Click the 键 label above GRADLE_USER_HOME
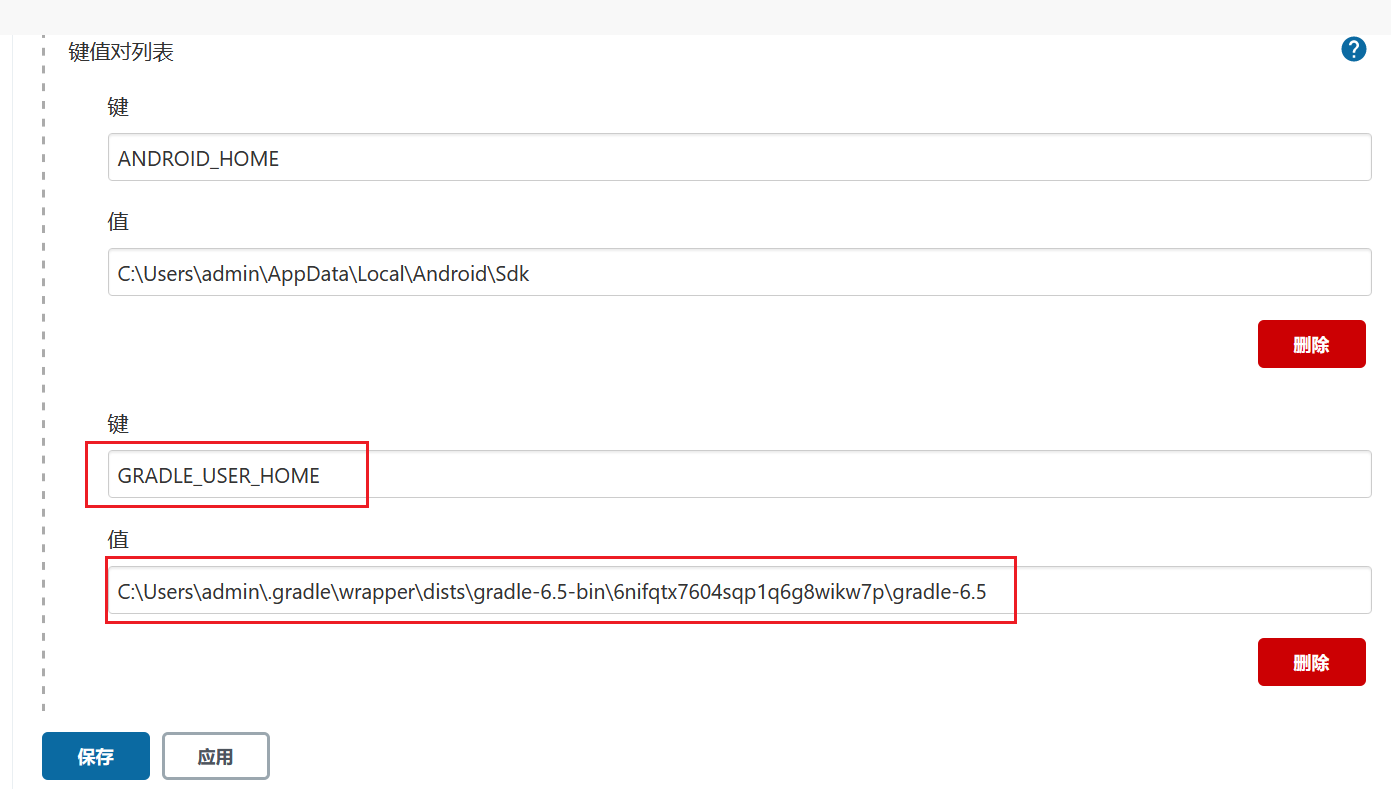The image size is (1391, 789). (x=117, y=423)
